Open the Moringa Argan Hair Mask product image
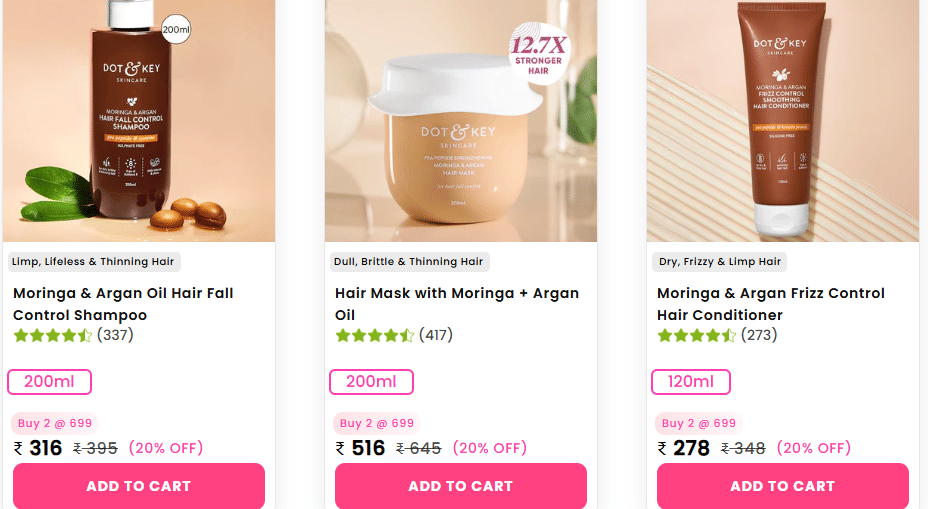 coord(460,121)
